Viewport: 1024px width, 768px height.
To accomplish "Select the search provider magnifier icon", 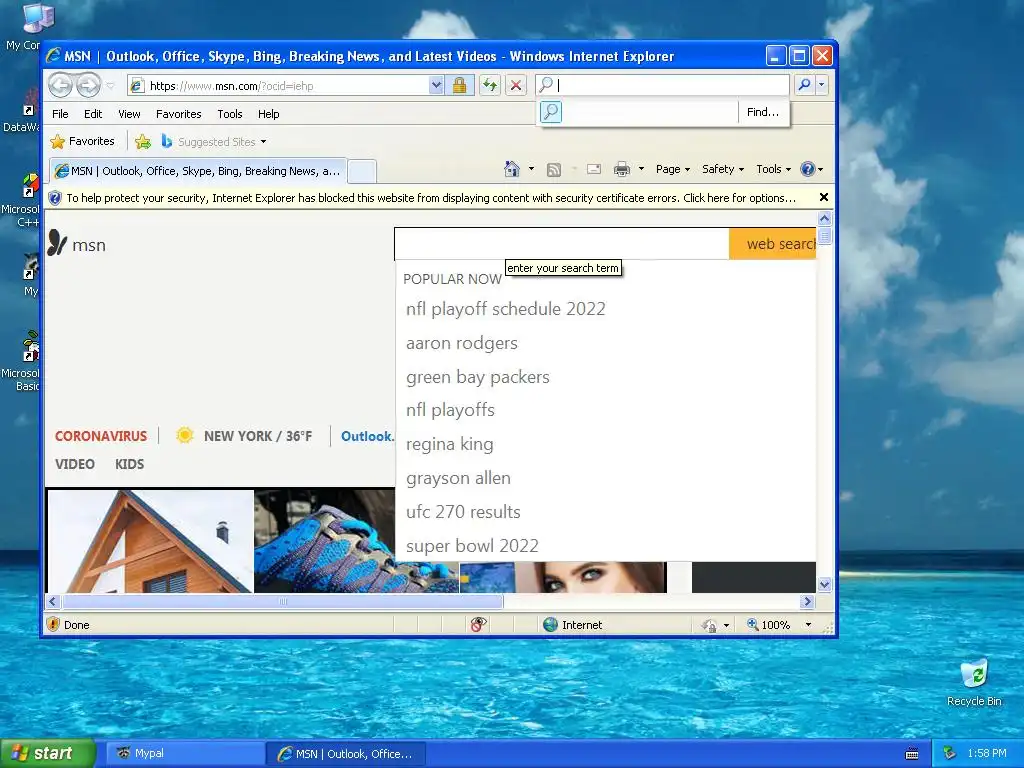I will pyautogui.click(x=551, y=112).
